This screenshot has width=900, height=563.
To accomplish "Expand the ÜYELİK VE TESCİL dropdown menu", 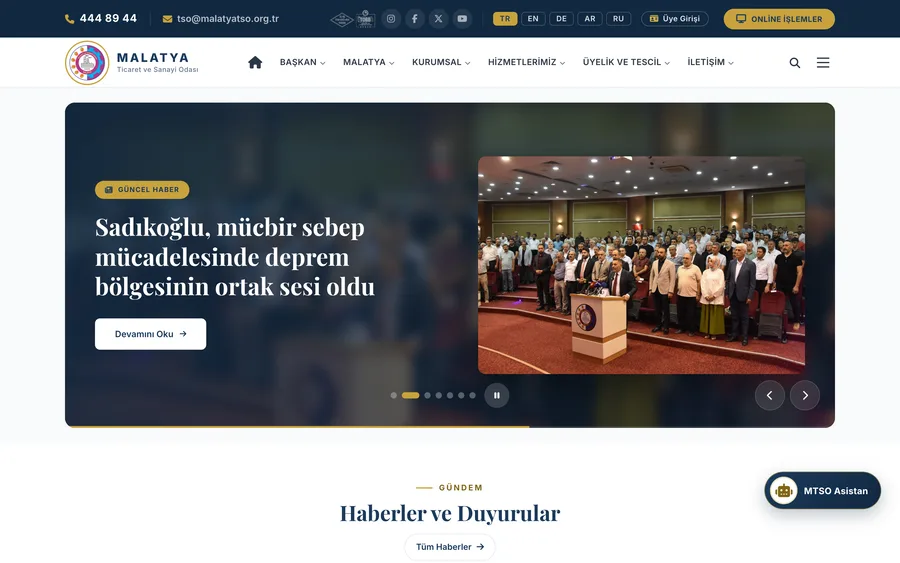I will [x=626, y=62].
